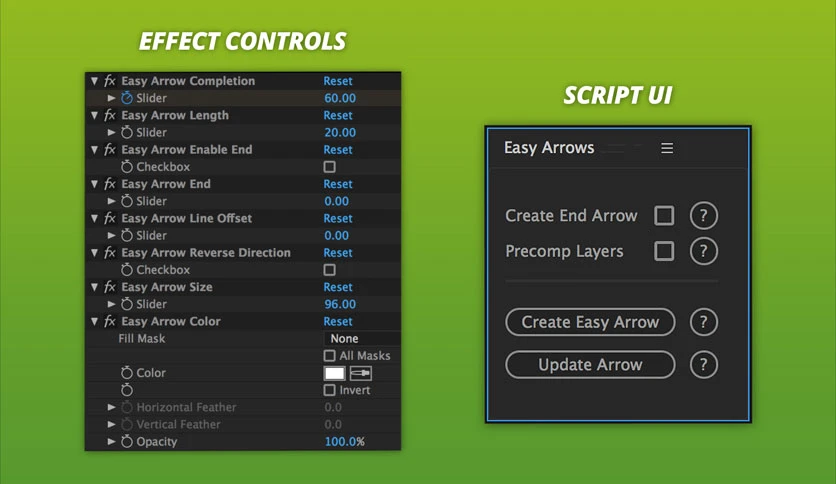Reset the Easy Arrow Size effect
The width and height of the screenshot is (836, 484).
click(x=338, y=287)
